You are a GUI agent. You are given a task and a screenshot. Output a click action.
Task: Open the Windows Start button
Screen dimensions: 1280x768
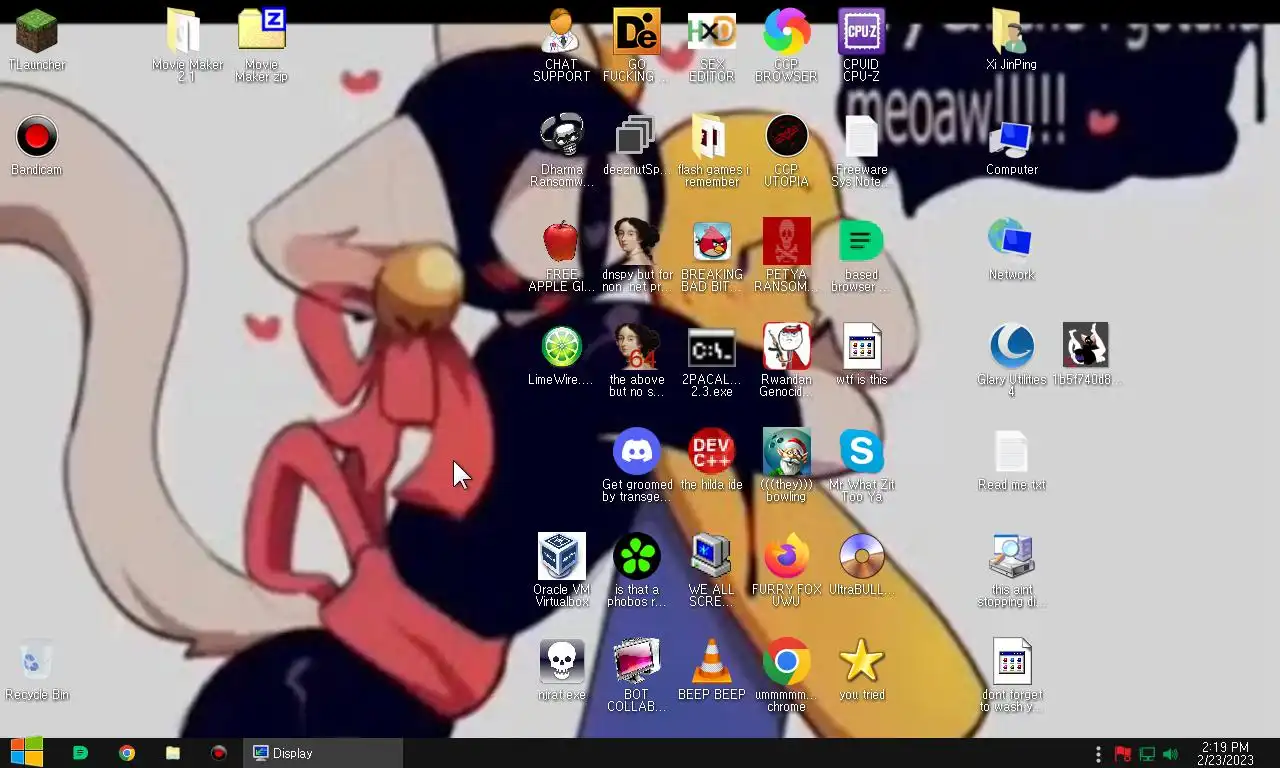point(27,753)
